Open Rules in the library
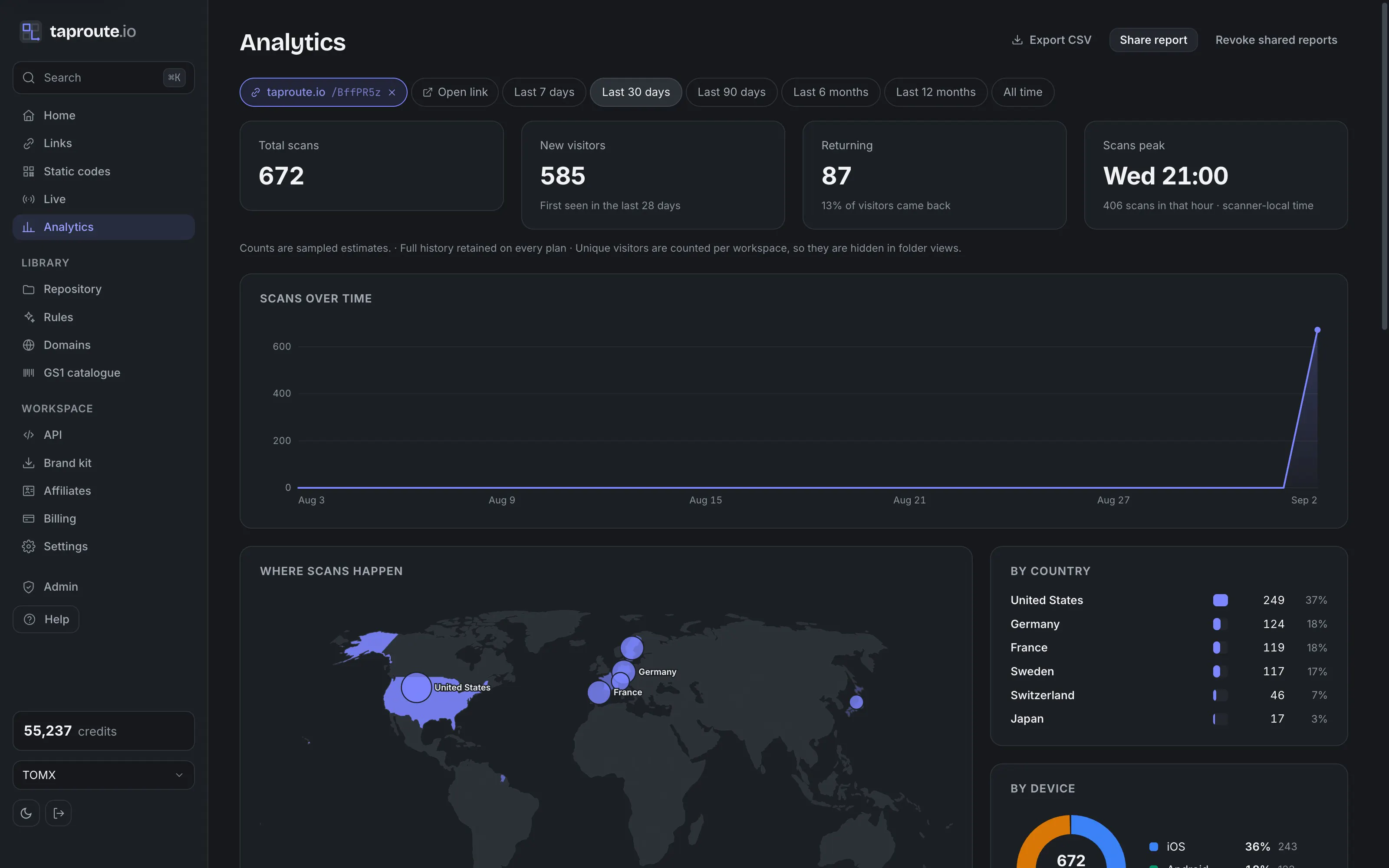 103,317
